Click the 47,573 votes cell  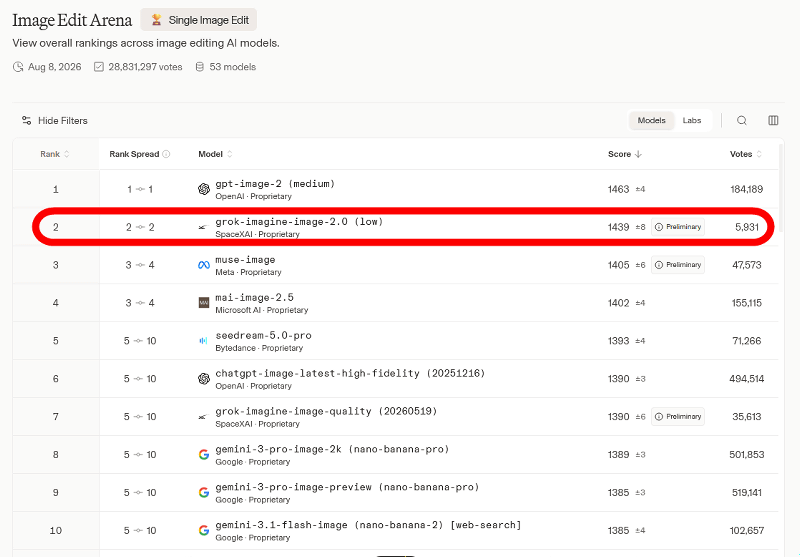click(746, 265)
